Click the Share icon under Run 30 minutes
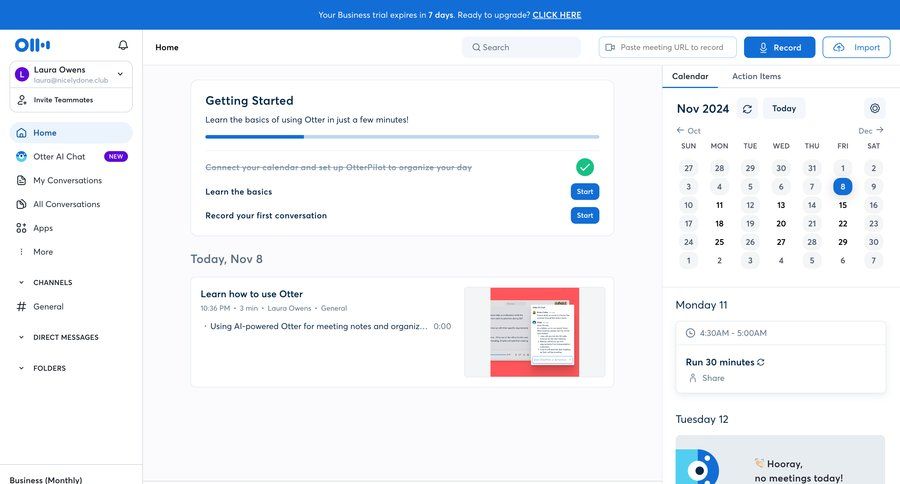Viewport: 900px width, 484px height. click(692, 378)
